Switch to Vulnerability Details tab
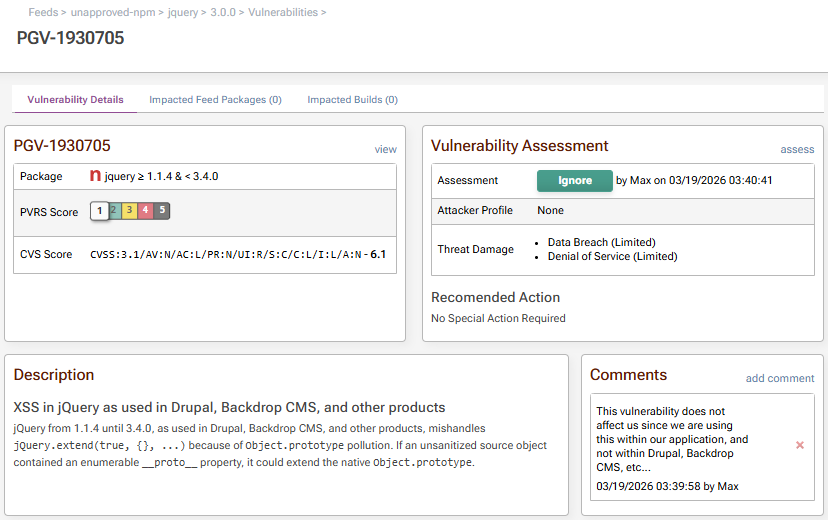The width and height of the screenshot is (828, 520). click(x=76, y=100)
